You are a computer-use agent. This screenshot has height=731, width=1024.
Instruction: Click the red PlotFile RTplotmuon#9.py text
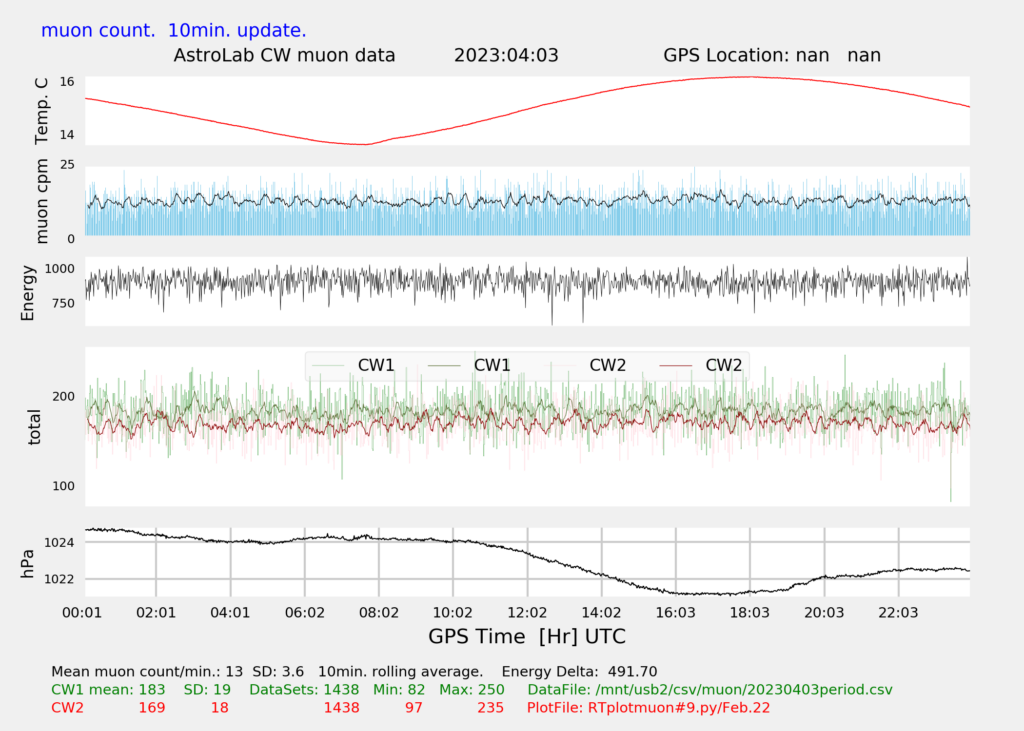[x=648, y=707]
